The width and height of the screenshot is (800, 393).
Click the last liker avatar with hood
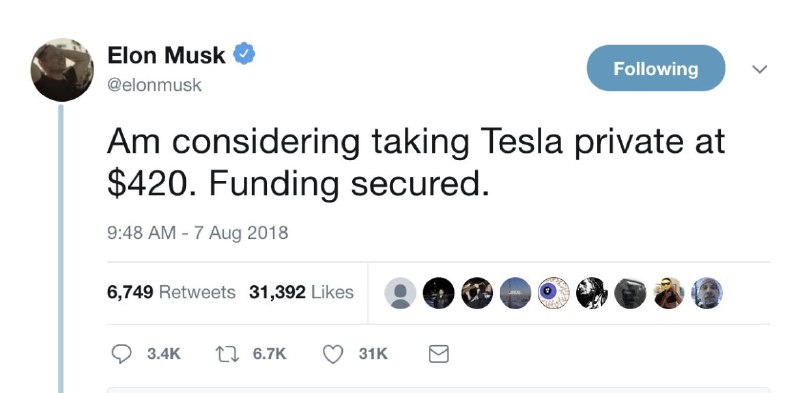[707, 293]
